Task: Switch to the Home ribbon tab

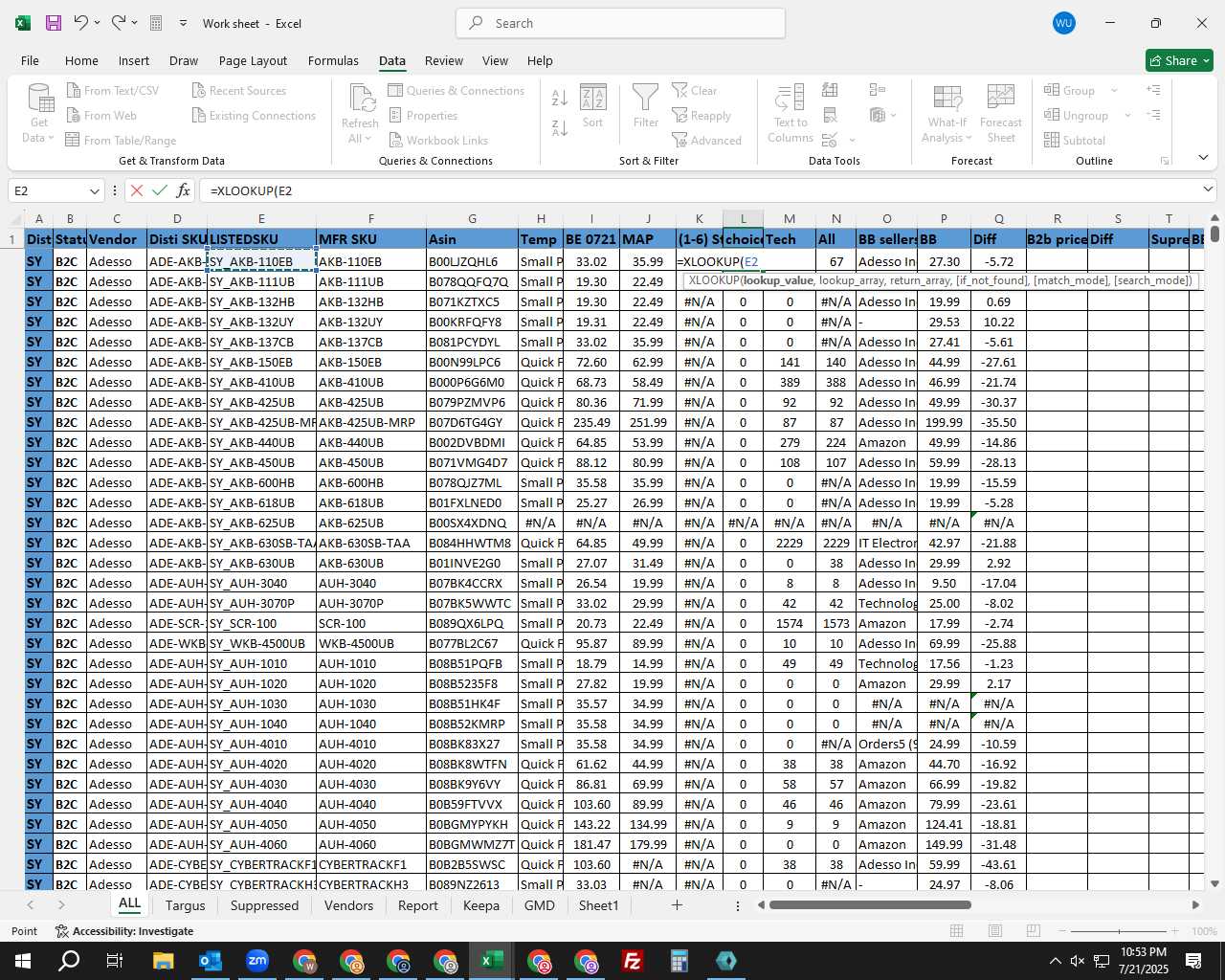Action: tap(81, 60)
